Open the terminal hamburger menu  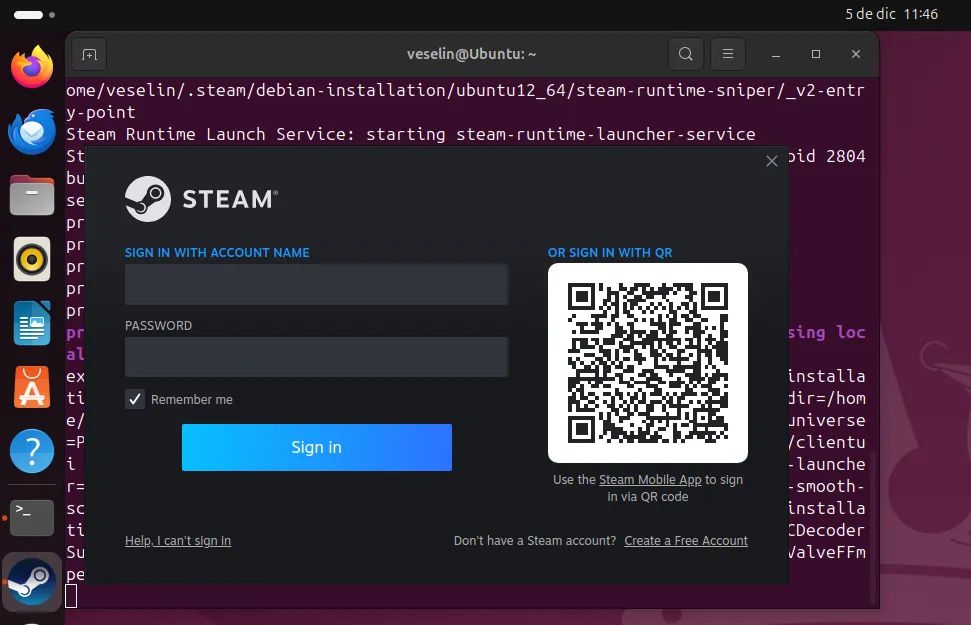coord(729,54)
